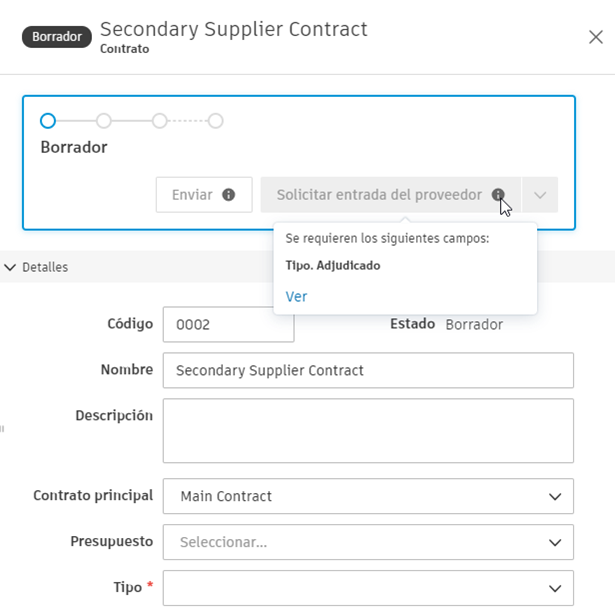Select the fourth workflow step circle
Viewport: 615px width, 614px height.
(215, 121)
